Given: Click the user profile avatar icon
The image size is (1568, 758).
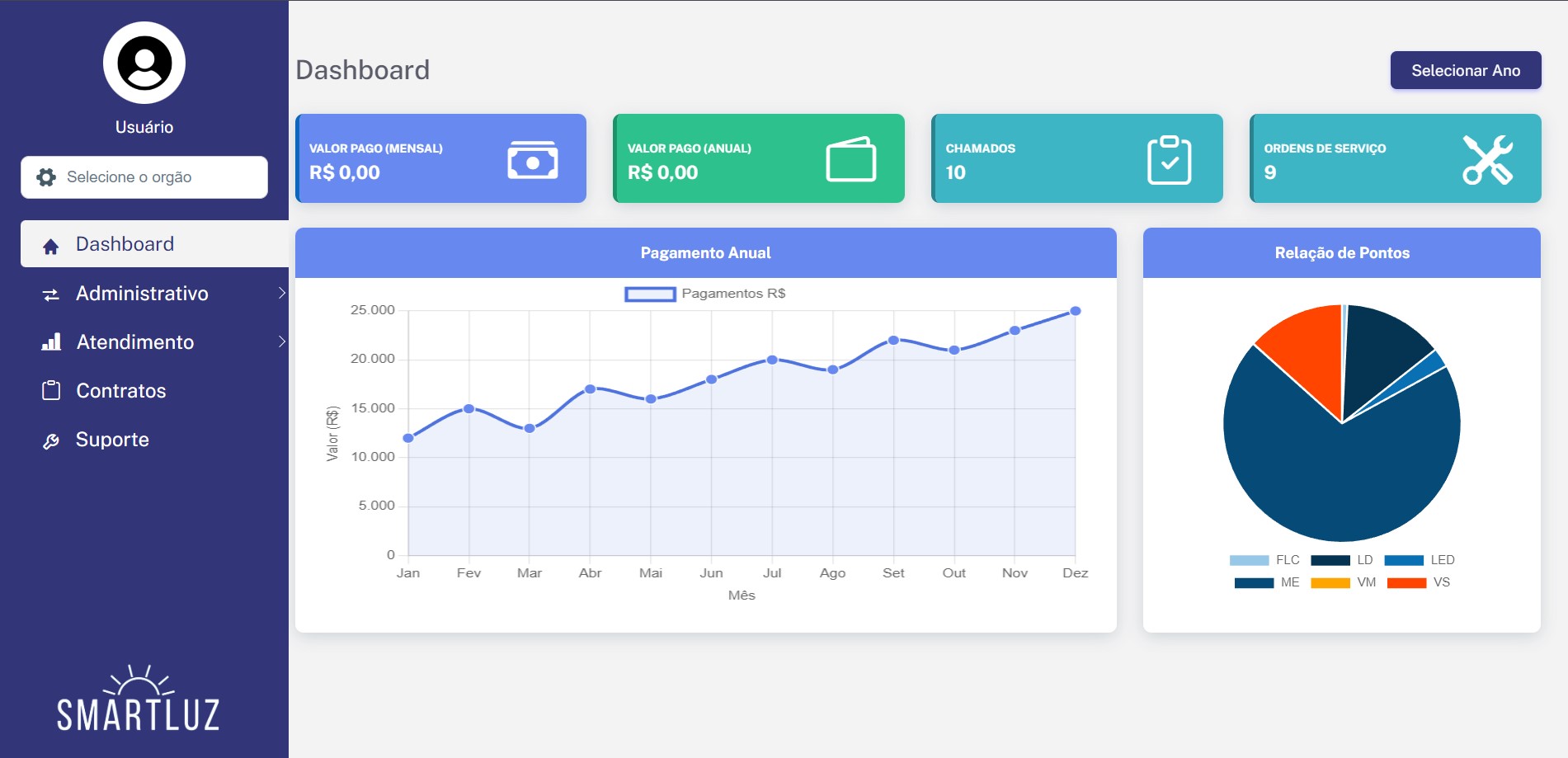Looking at the screenshot, I should click(144, 63).
